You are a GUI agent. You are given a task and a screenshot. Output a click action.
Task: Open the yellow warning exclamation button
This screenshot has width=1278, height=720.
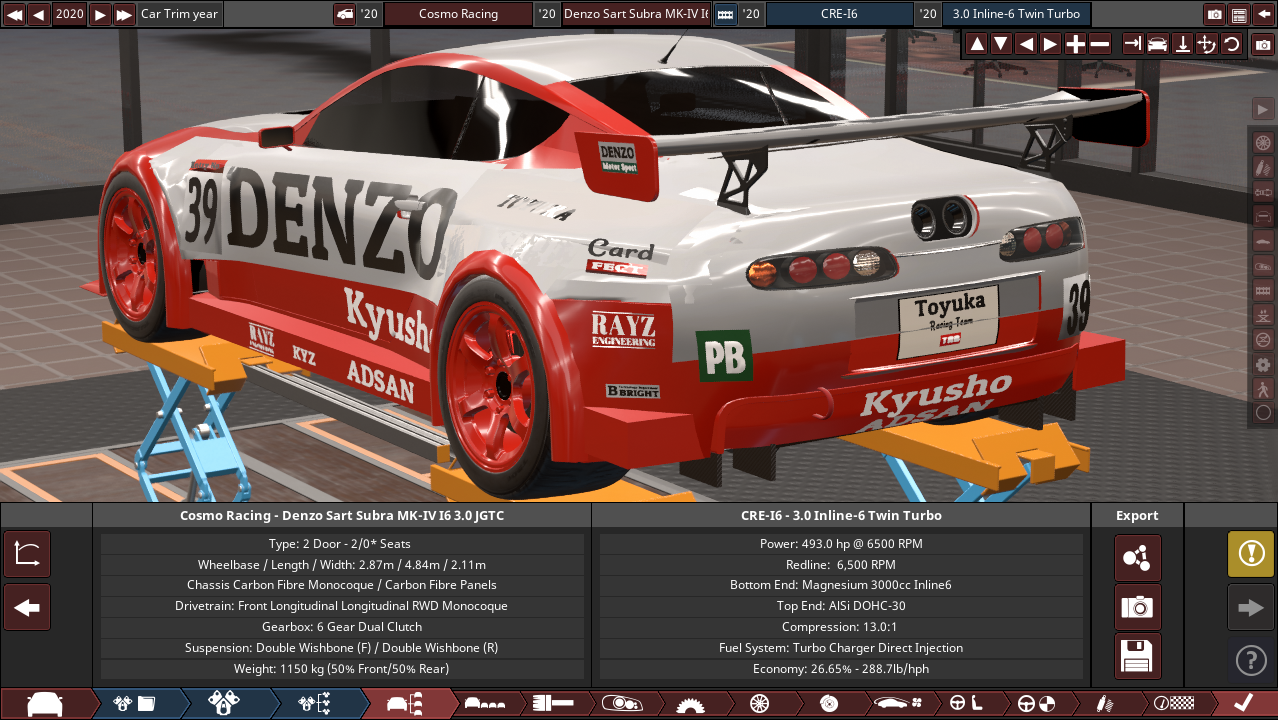(x=1251, y=554)
